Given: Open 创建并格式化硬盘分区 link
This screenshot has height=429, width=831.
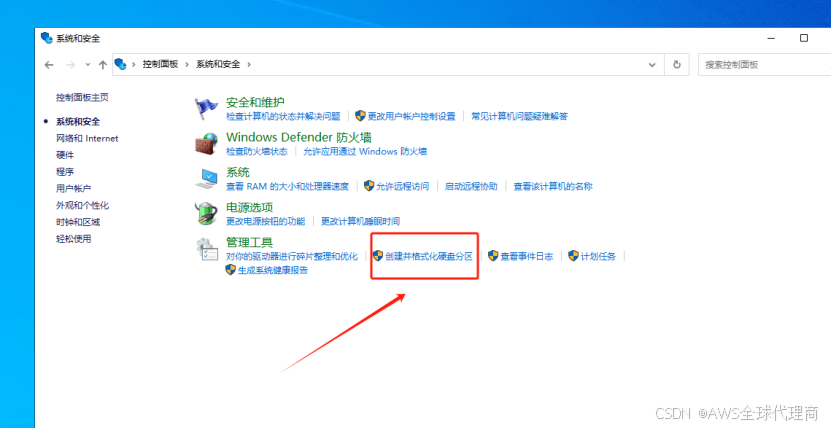Looking at the screenshot, I should [429, 256].
